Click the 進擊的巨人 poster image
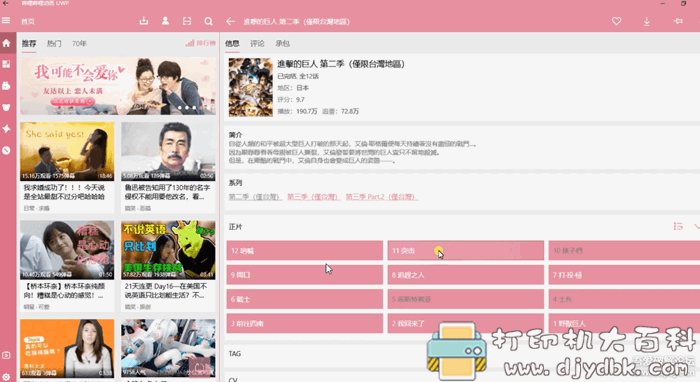Image resolution: width=700 pixels, height=382 pixels. 250,87
